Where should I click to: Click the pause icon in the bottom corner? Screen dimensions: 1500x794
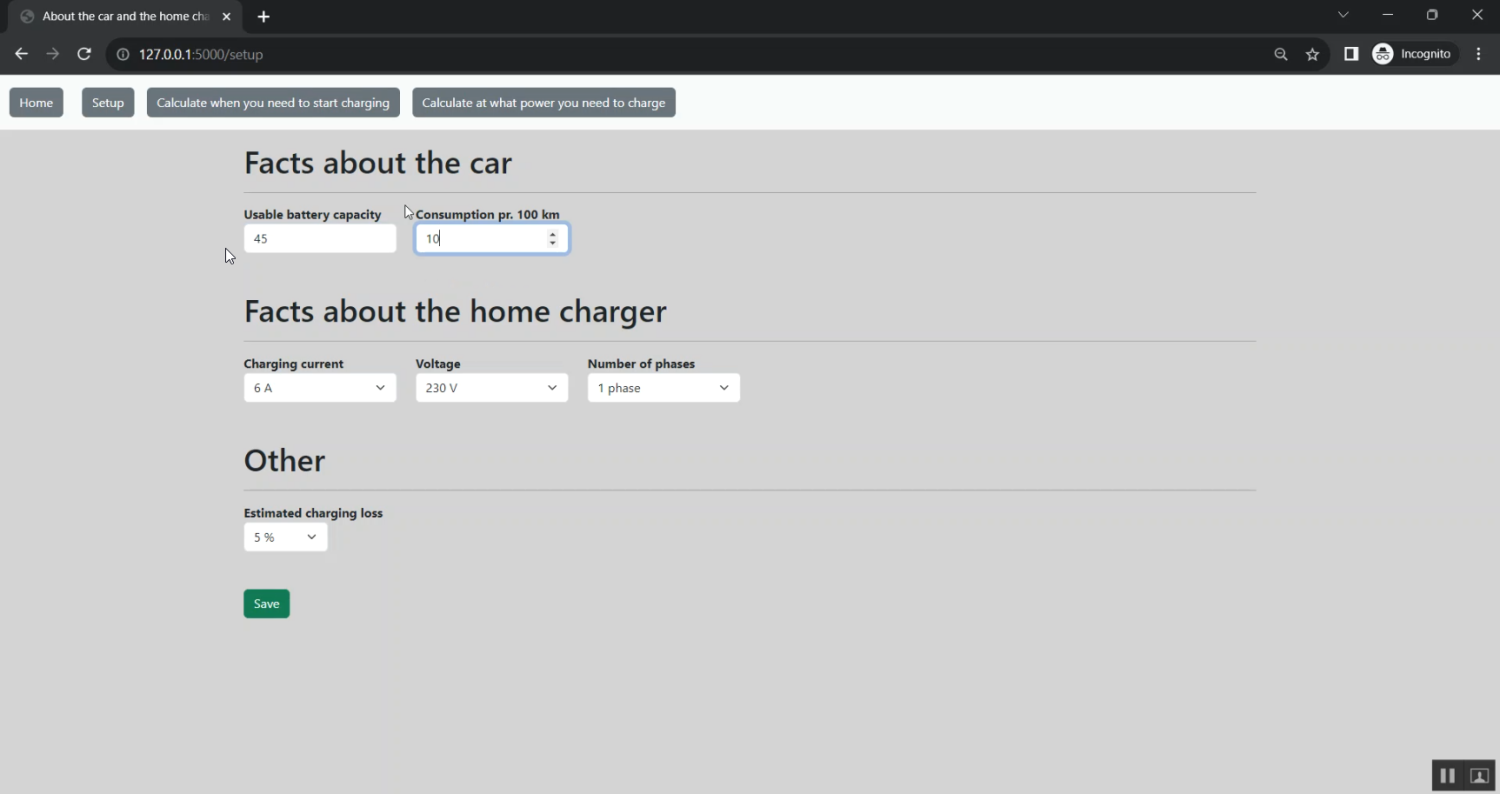click(x=1447, y=776)
